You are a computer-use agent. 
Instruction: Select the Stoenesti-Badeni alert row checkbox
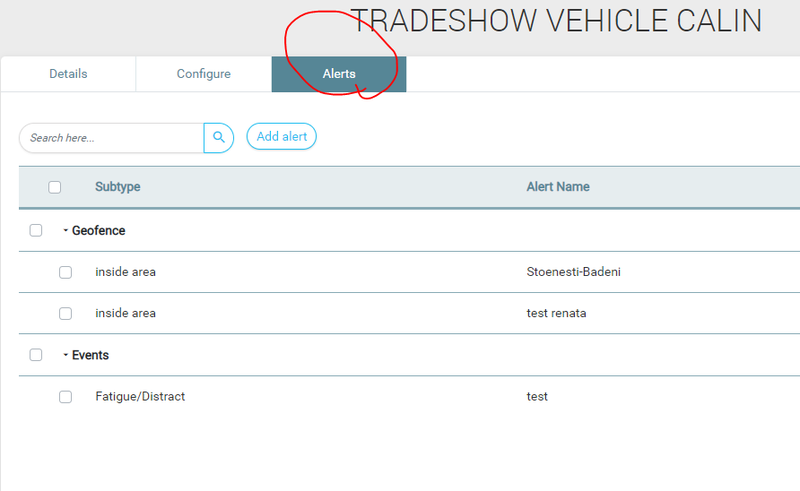click(65, 272)
